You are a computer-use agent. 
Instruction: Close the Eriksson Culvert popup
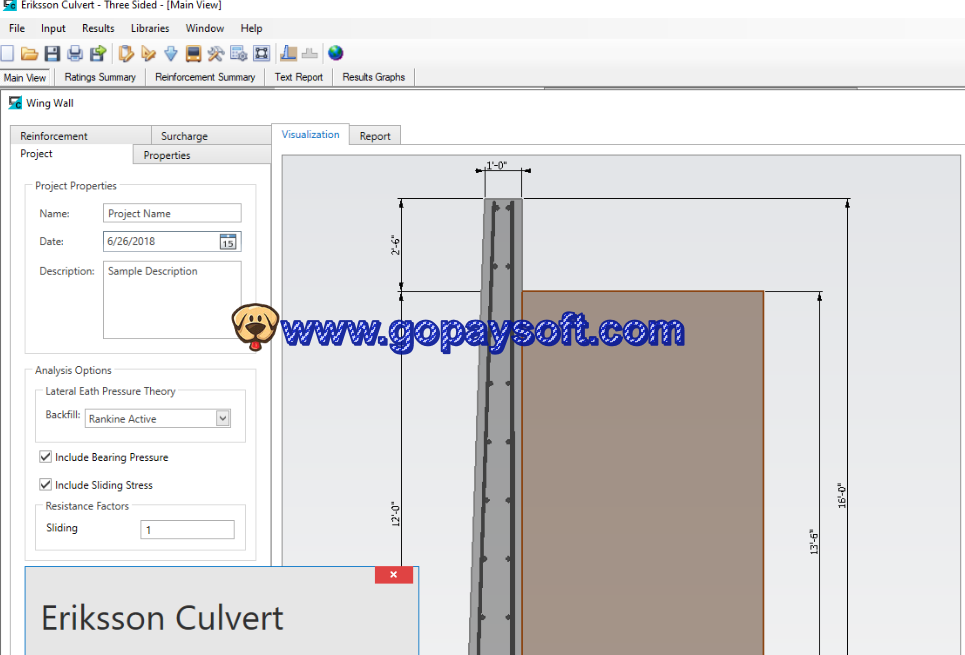click(x=394, y=575)
